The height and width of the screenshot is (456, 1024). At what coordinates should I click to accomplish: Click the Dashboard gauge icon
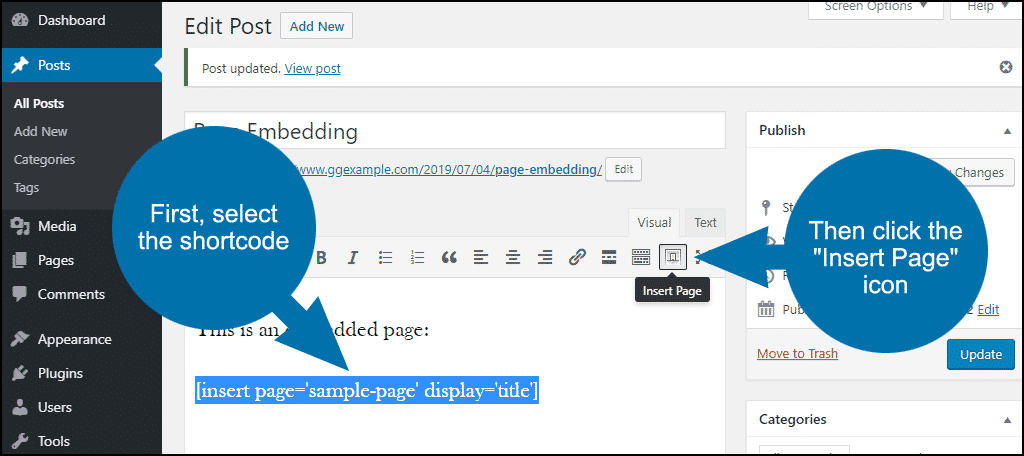click(x=20, y=20)
